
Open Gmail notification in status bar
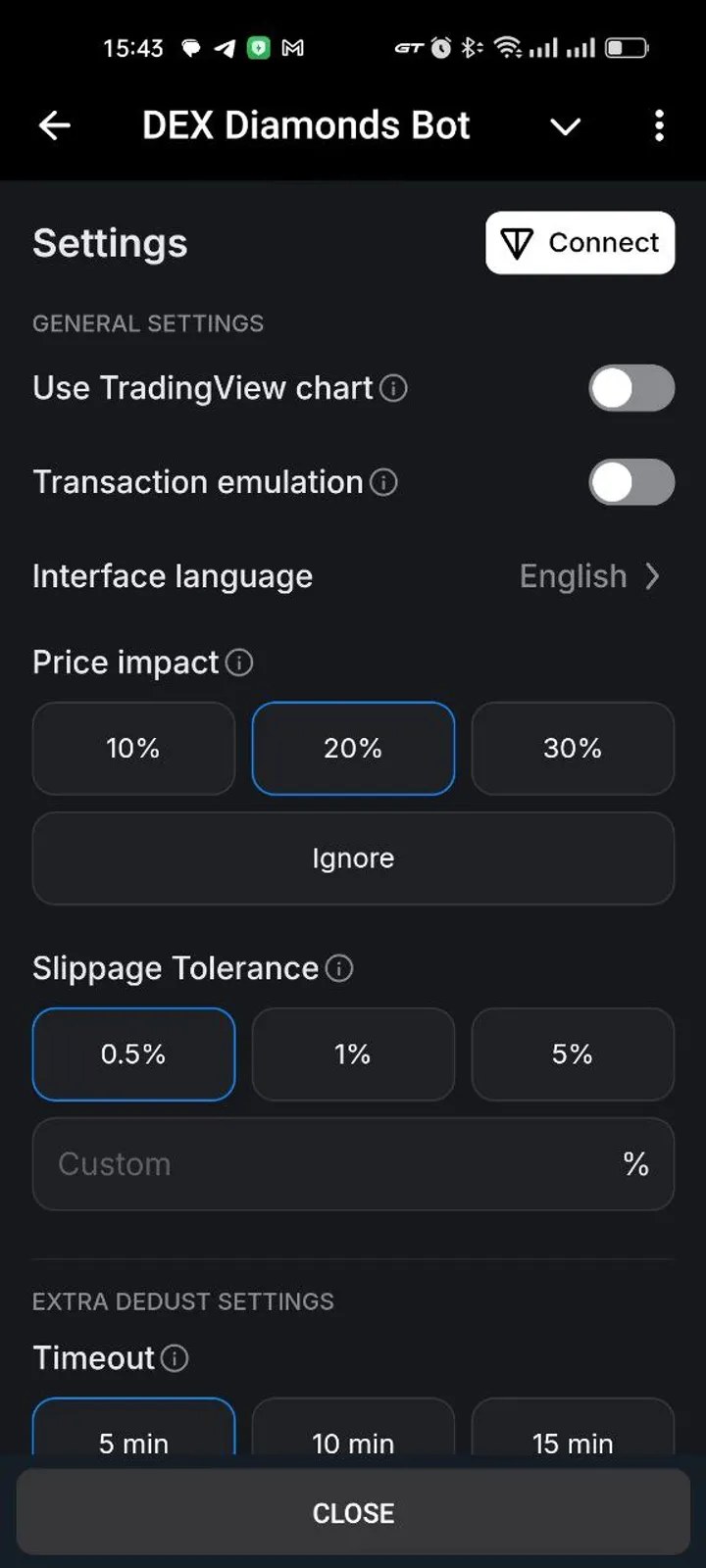tap(292, 47)
